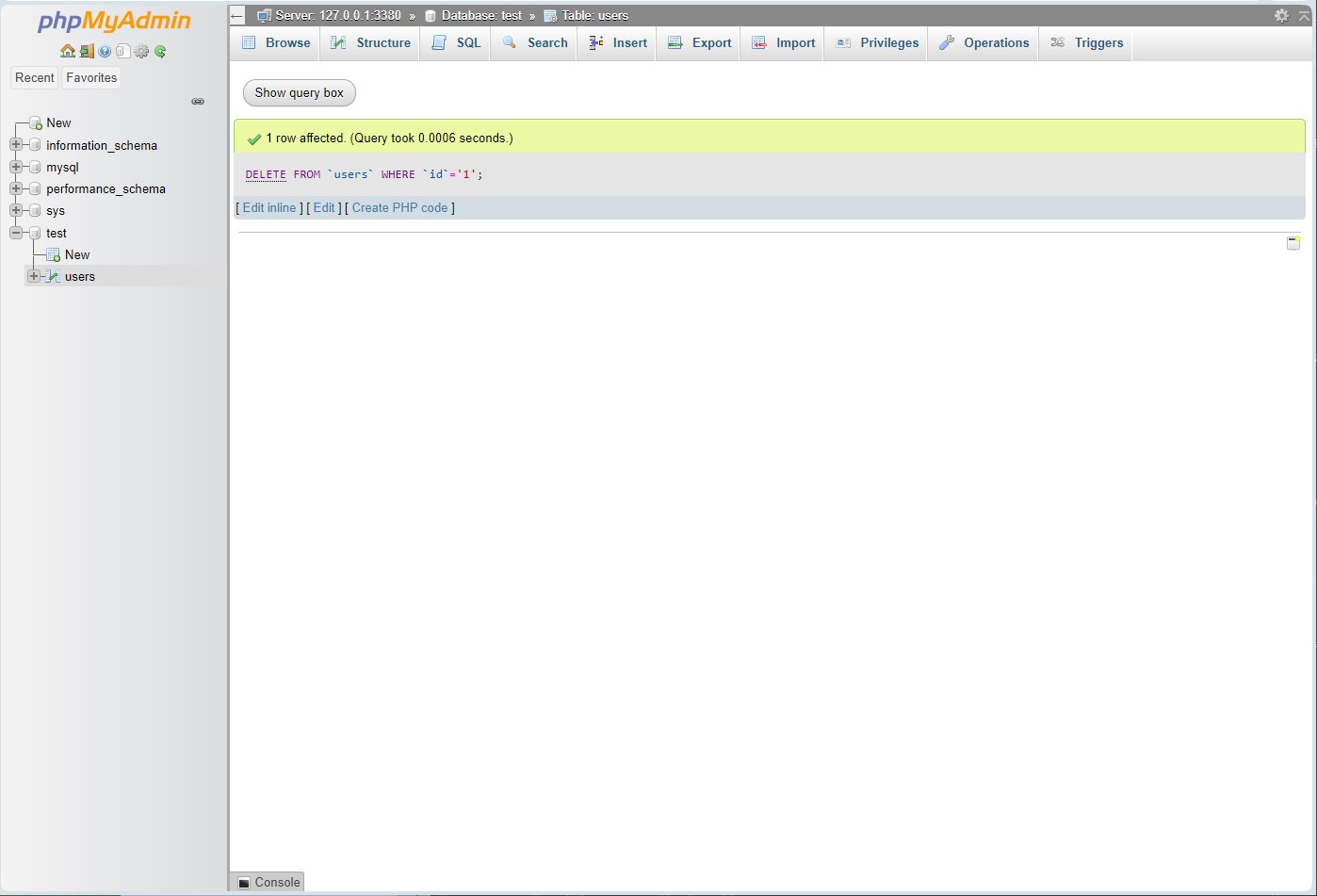Collapse the query result area
The height and width of the screenshot is (896, 1317).
point(1293,242)
